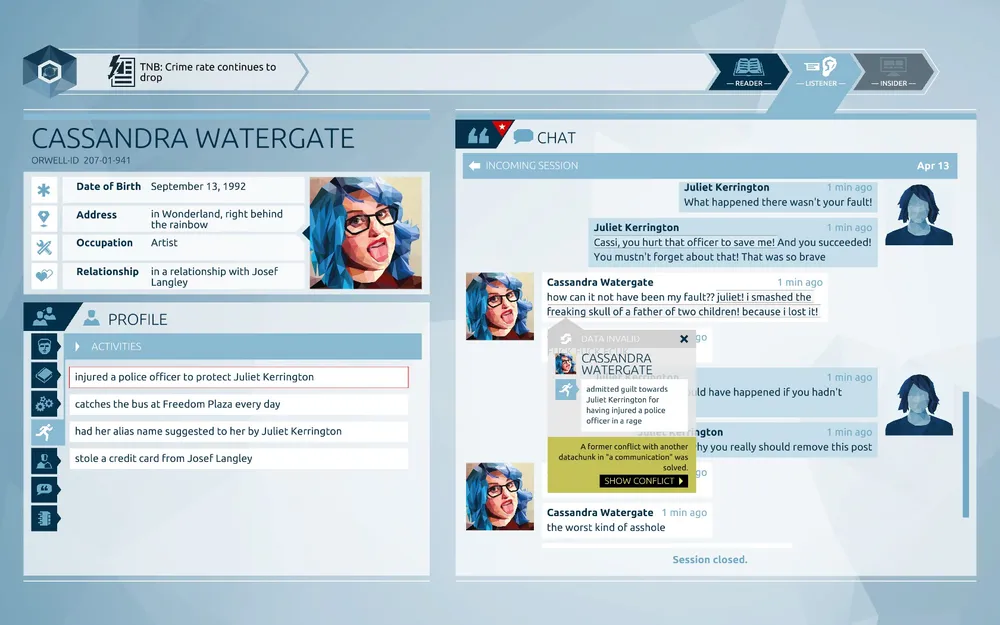Expand the Activities section arrow
The height and width of the screenshot is (625, 1000).
pyautogui.click(x=77, y=346)
